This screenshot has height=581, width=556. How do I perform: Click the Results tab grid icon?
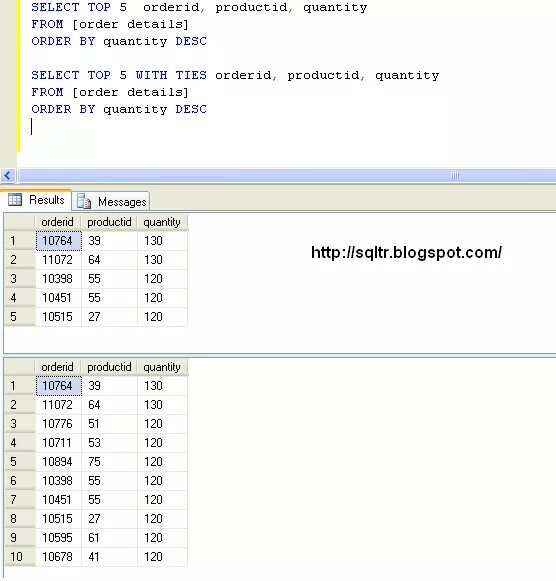tap(15, 200)
